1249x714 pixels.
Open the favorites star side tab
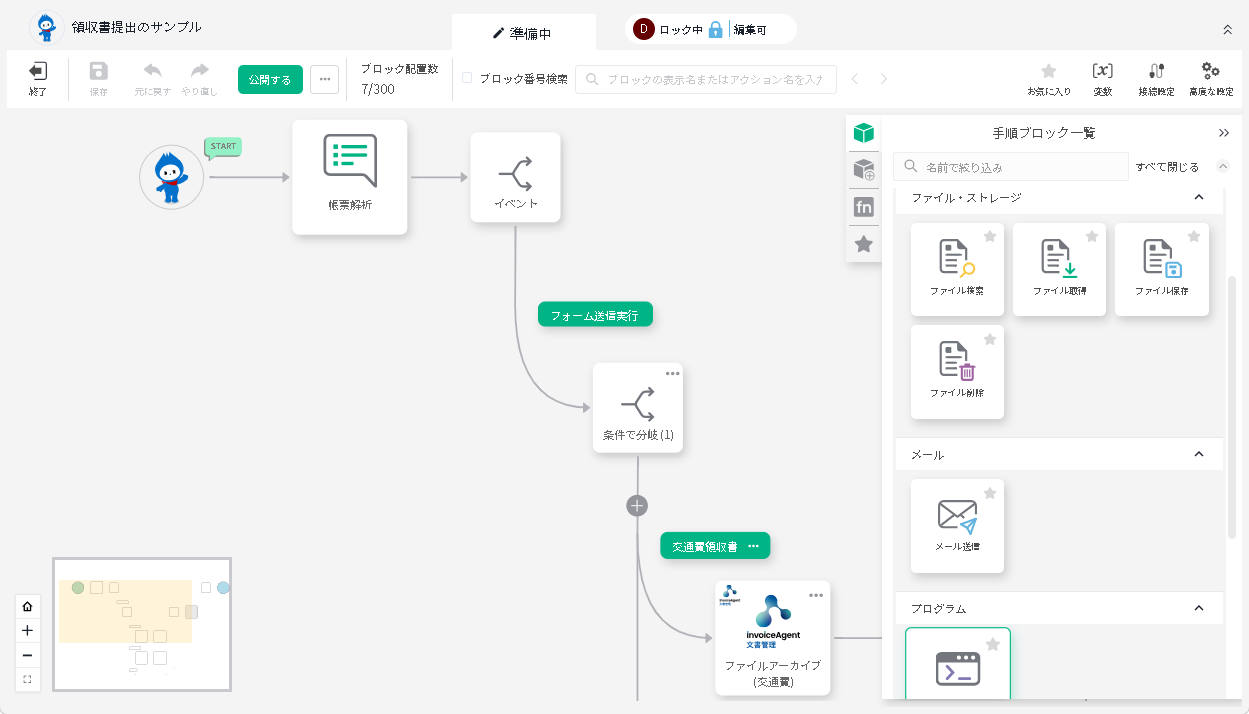(864, 244)
